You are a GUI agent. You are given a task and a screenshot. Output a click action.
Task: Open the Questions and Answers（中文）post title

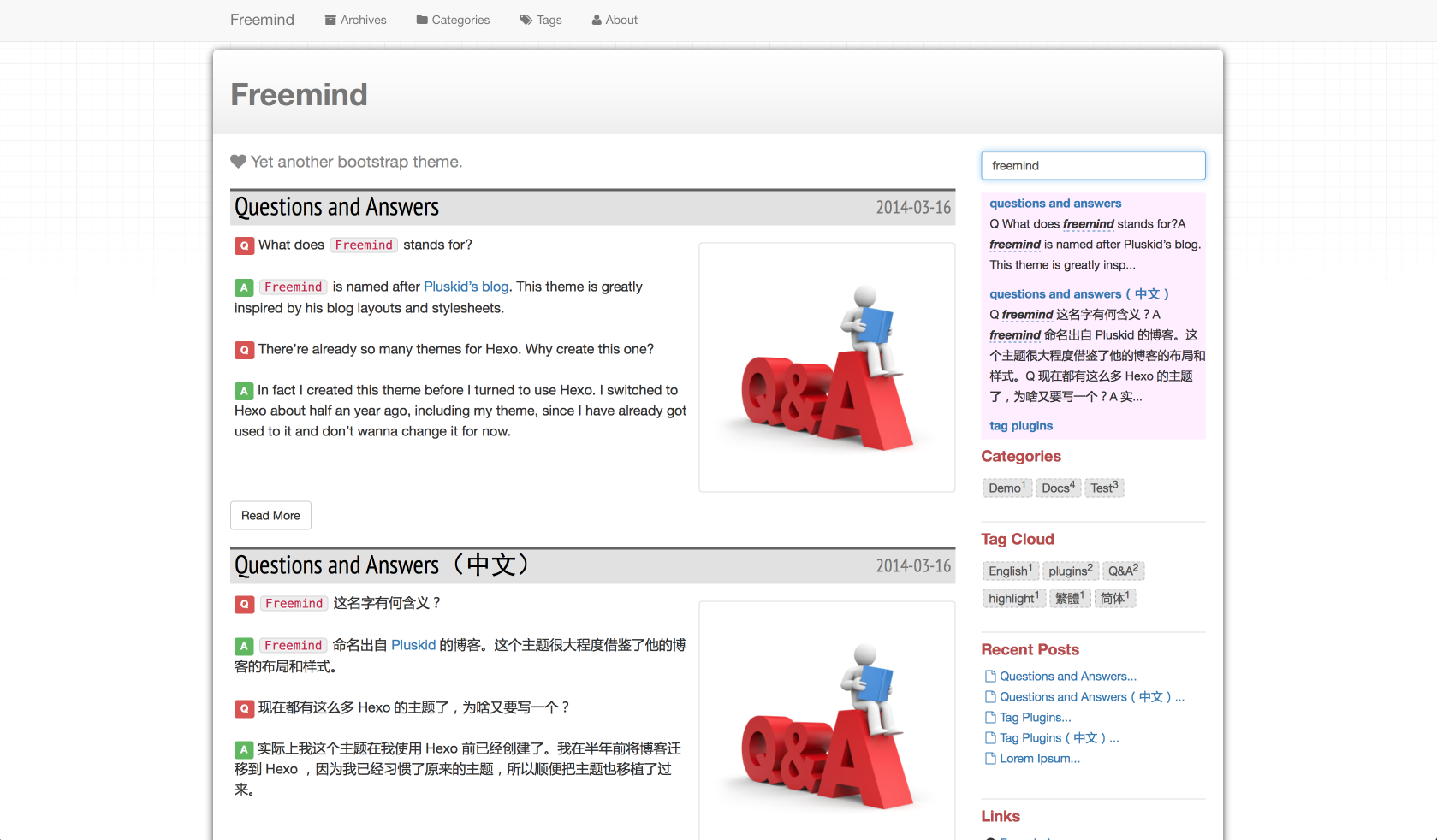(x=383, y=565)
